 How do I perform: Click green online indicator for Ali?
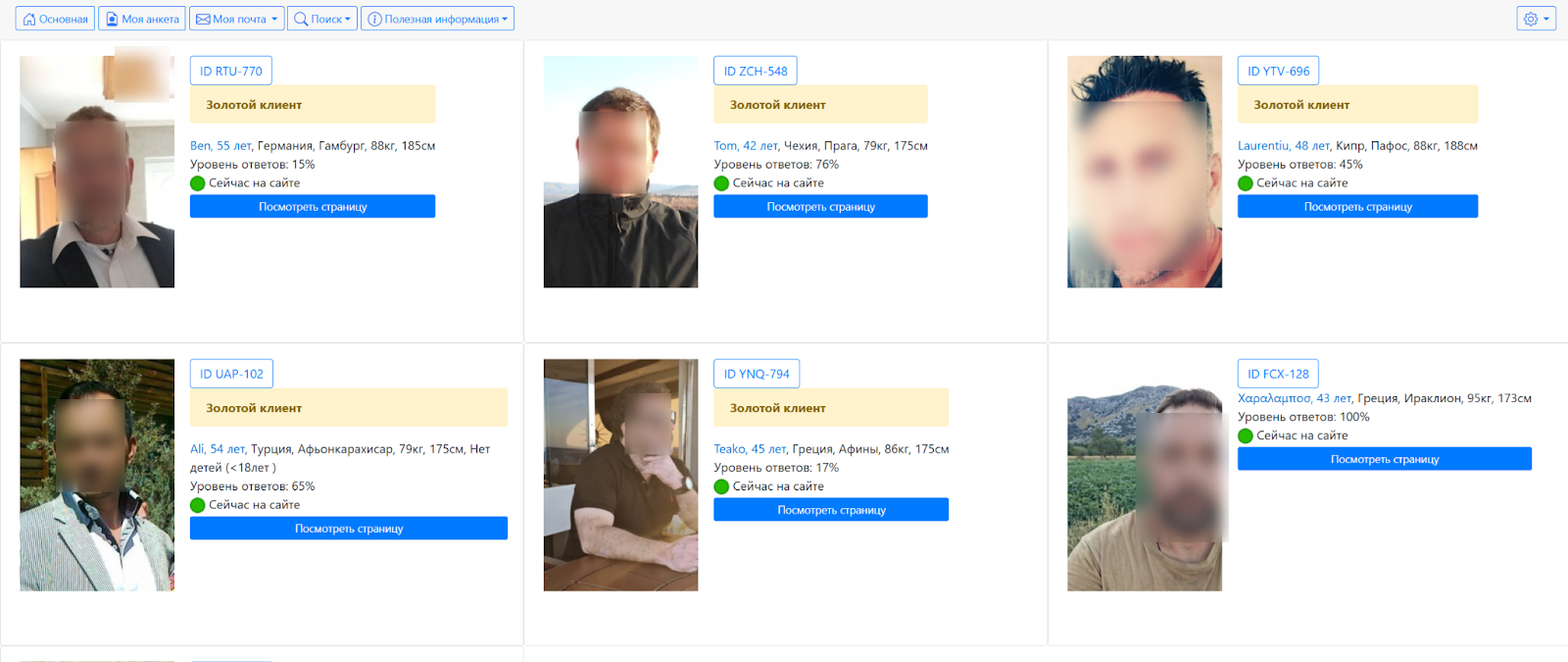click(x=198, y=505)
